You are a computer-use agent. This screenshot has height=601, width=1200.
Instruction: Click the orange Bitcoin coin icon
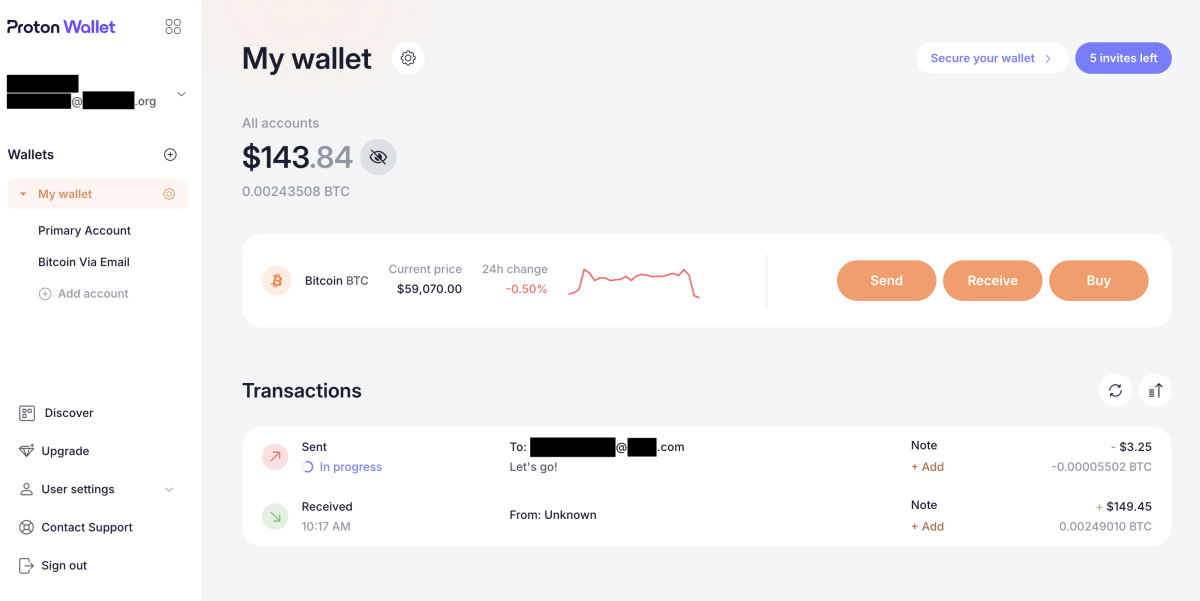(277, 281)
